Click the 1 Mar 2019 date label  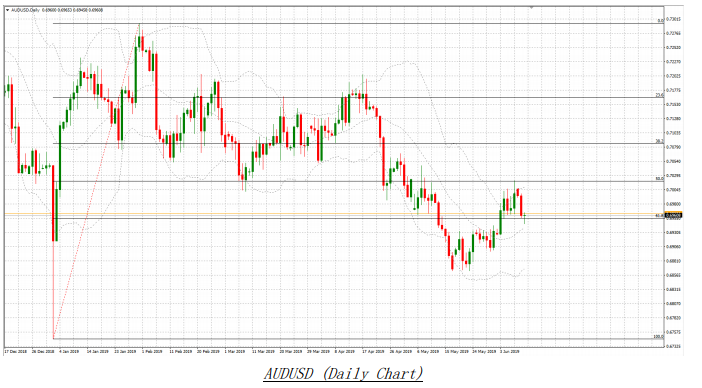235,352
